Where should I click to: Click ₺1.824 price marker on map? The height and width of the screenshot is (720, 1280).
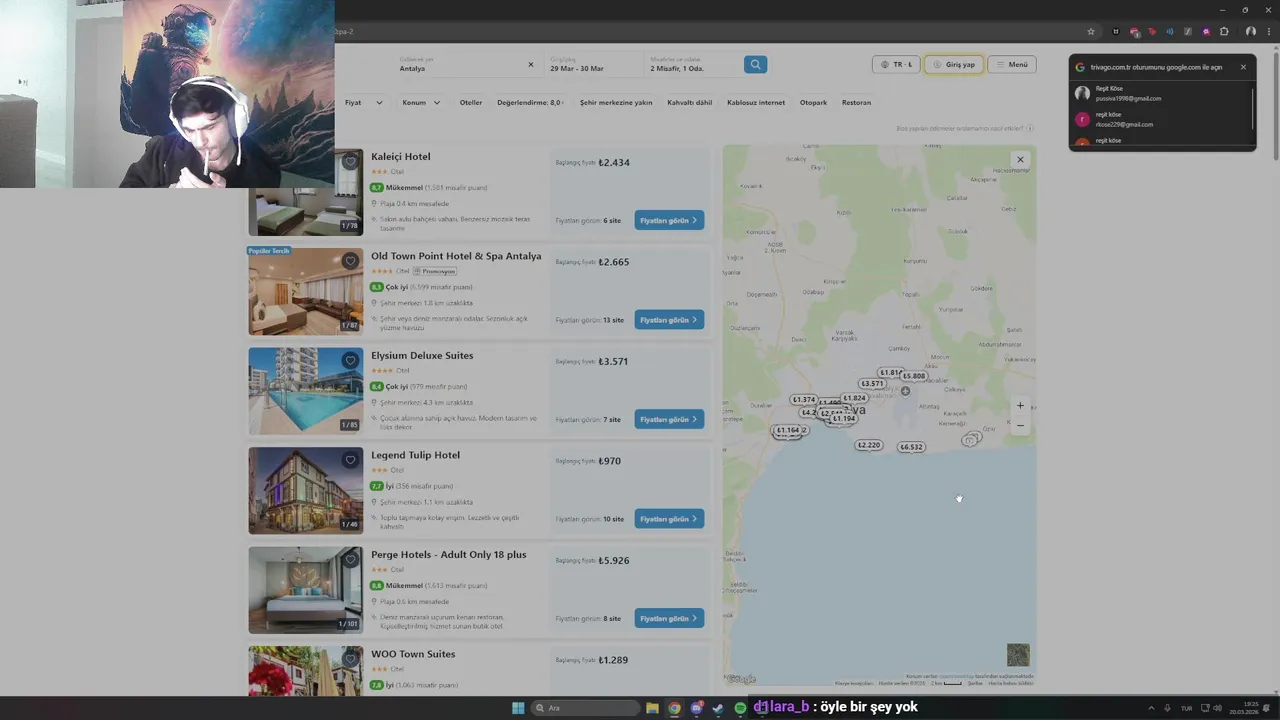[853, 398]
